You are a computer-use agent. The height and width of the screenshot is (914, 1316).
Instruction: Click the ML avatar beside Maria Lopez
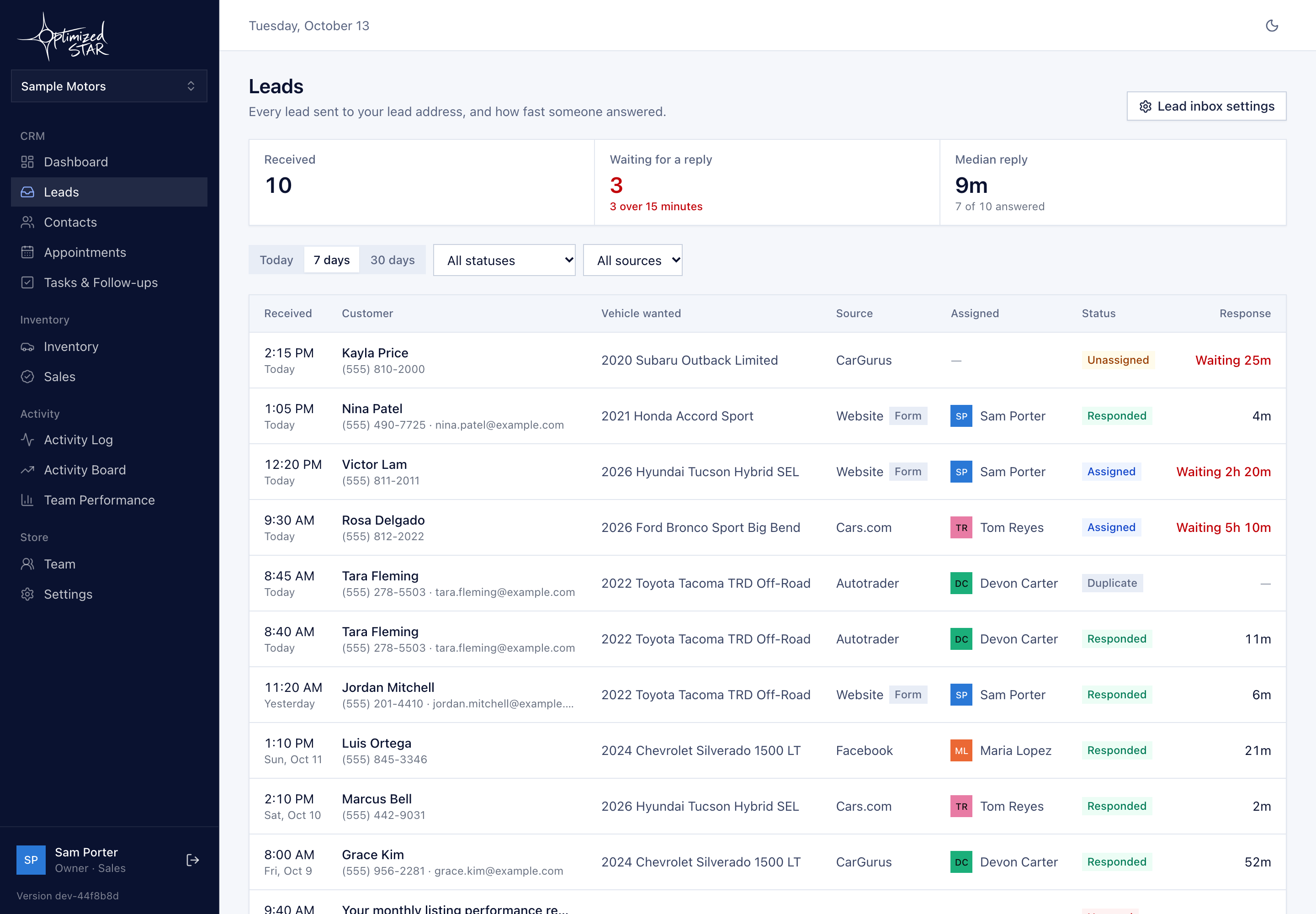pyautogui.click(x=961, y=751)
